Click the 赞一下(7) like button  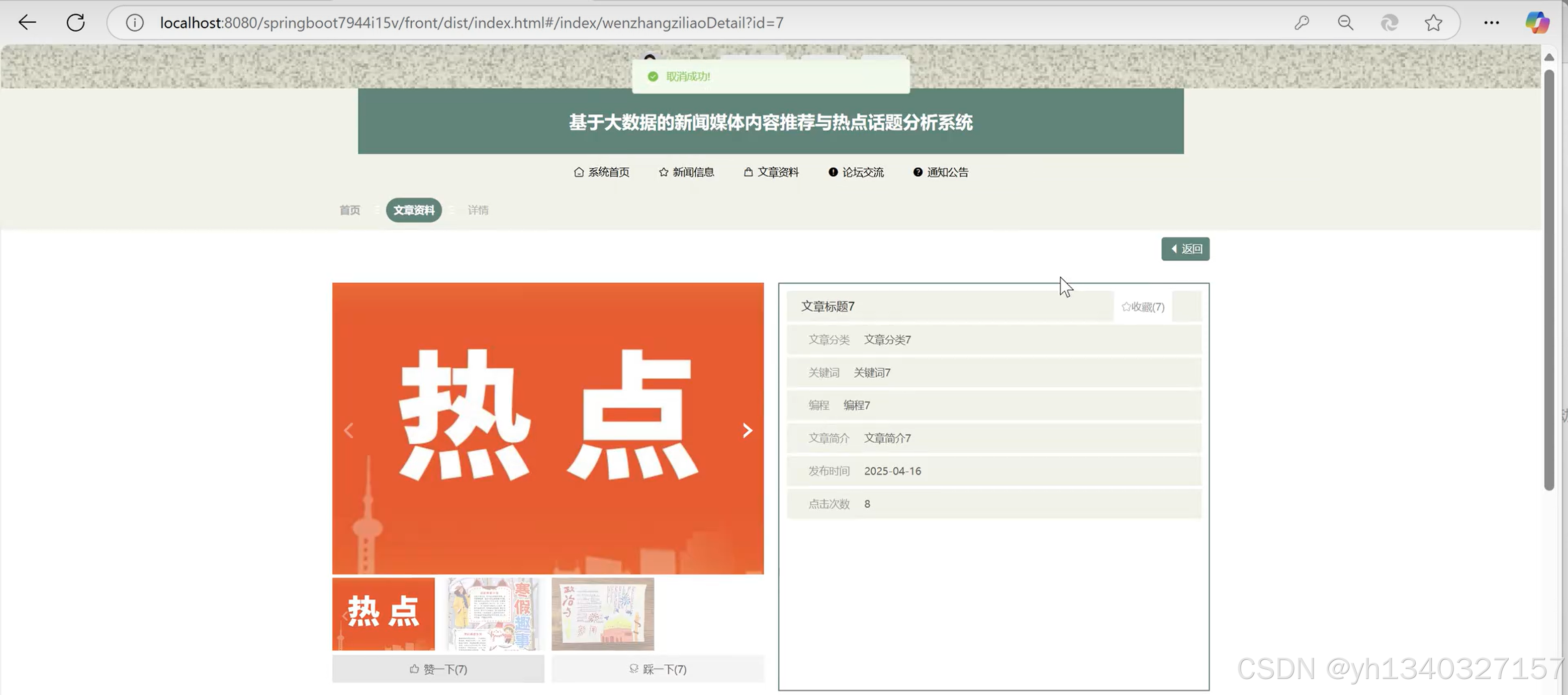[x=438, y=669]
